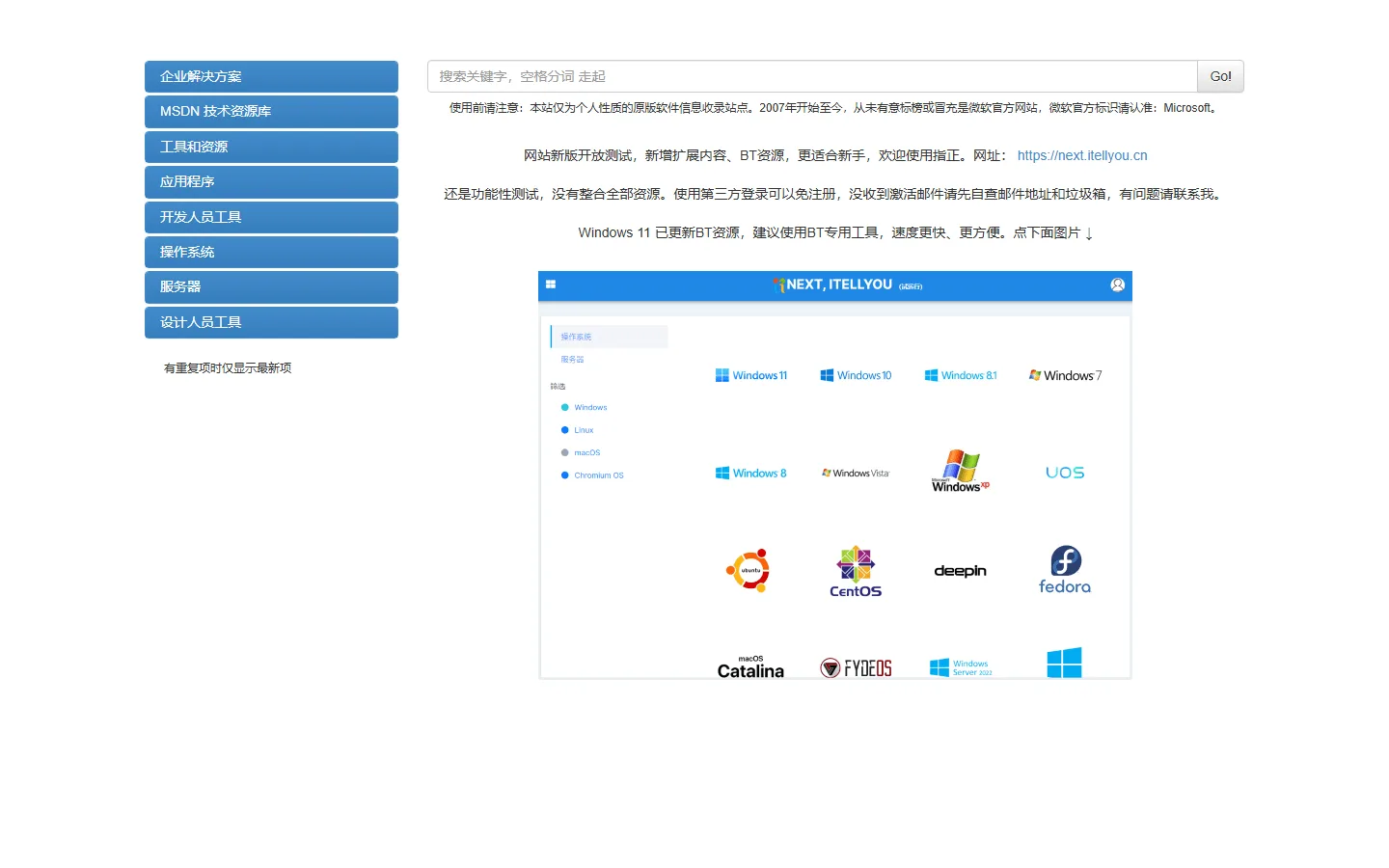1389x868 pixels.
Task: Click the FydeOS logo in preview
Action: coord(856,668)
